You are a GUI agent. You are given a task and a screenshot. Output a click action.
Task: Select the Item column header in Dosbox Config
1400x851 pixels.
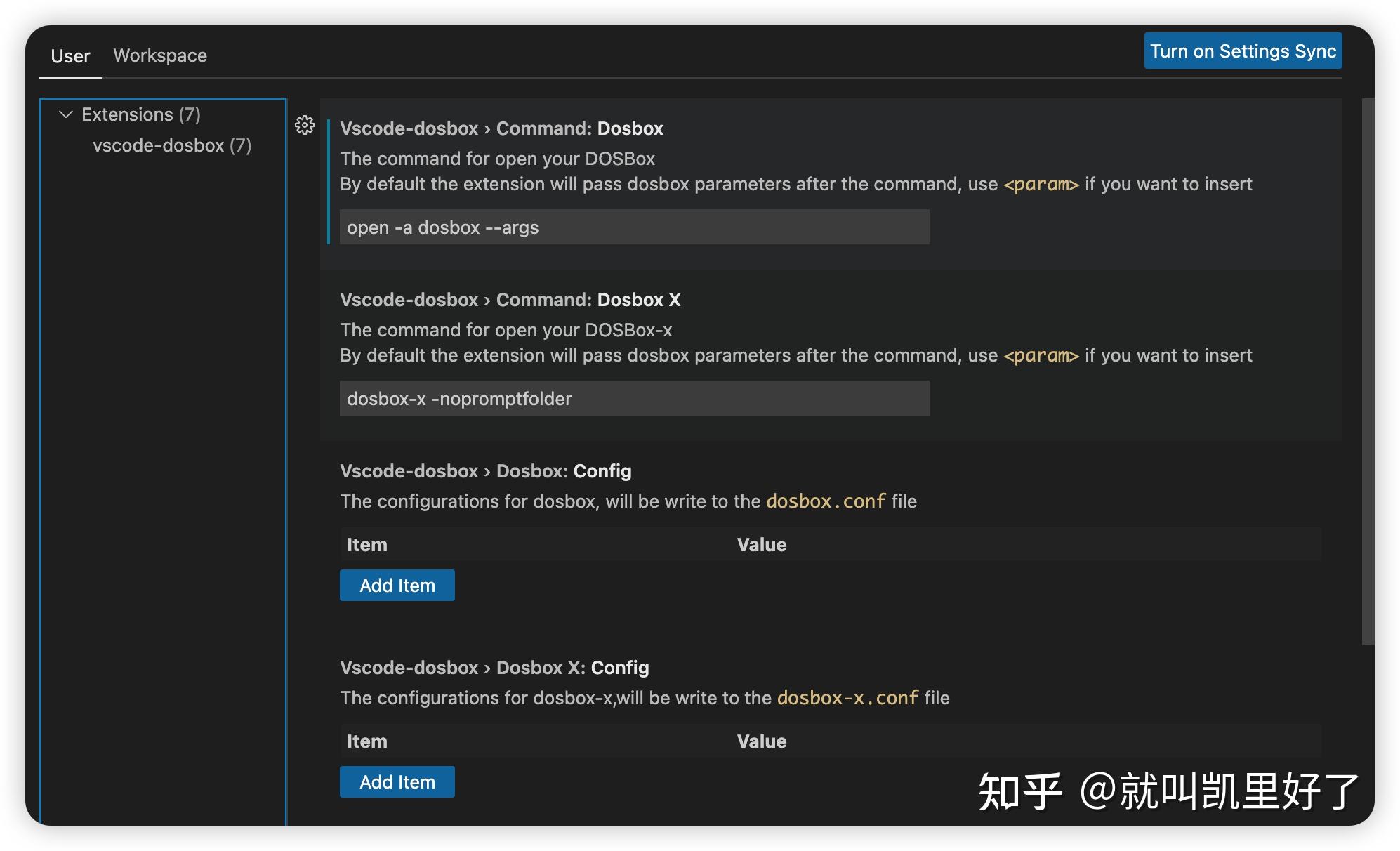coord(366,544)
